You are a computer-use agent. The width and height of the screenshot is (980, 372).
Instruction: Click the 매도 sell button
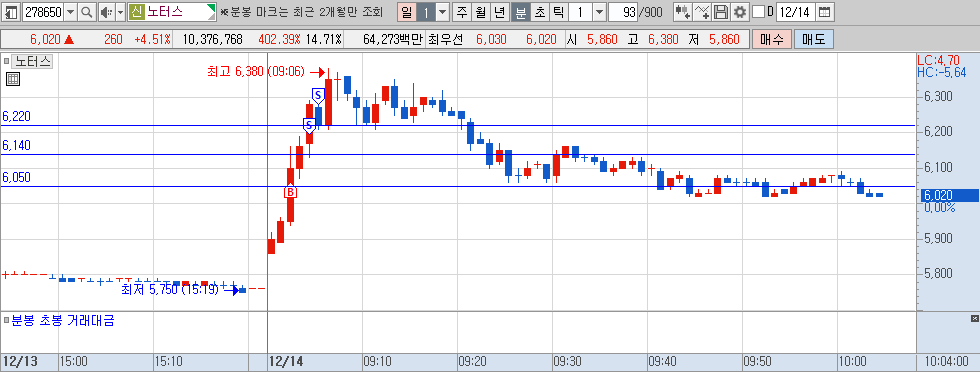click(x=814, y=39)
